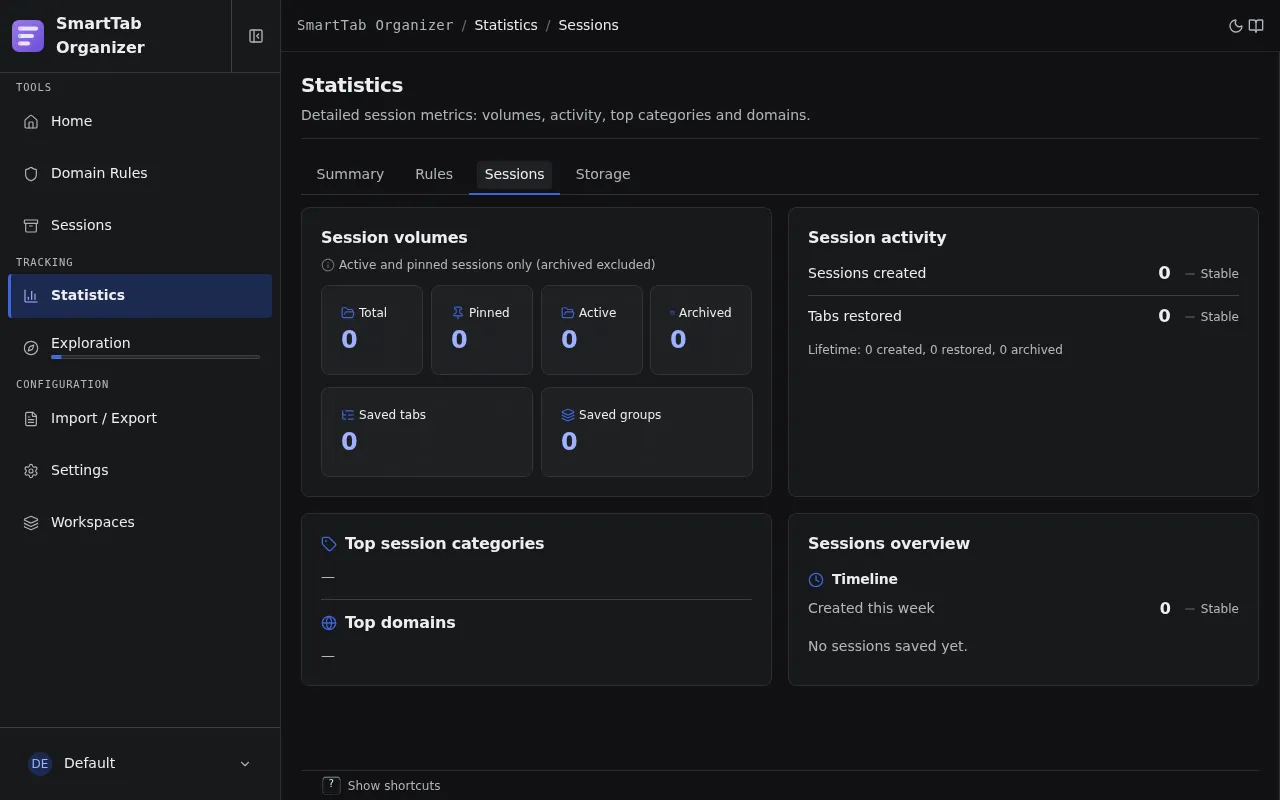
Task: Click the info icon under Session volumes
Action: [328, 265]
